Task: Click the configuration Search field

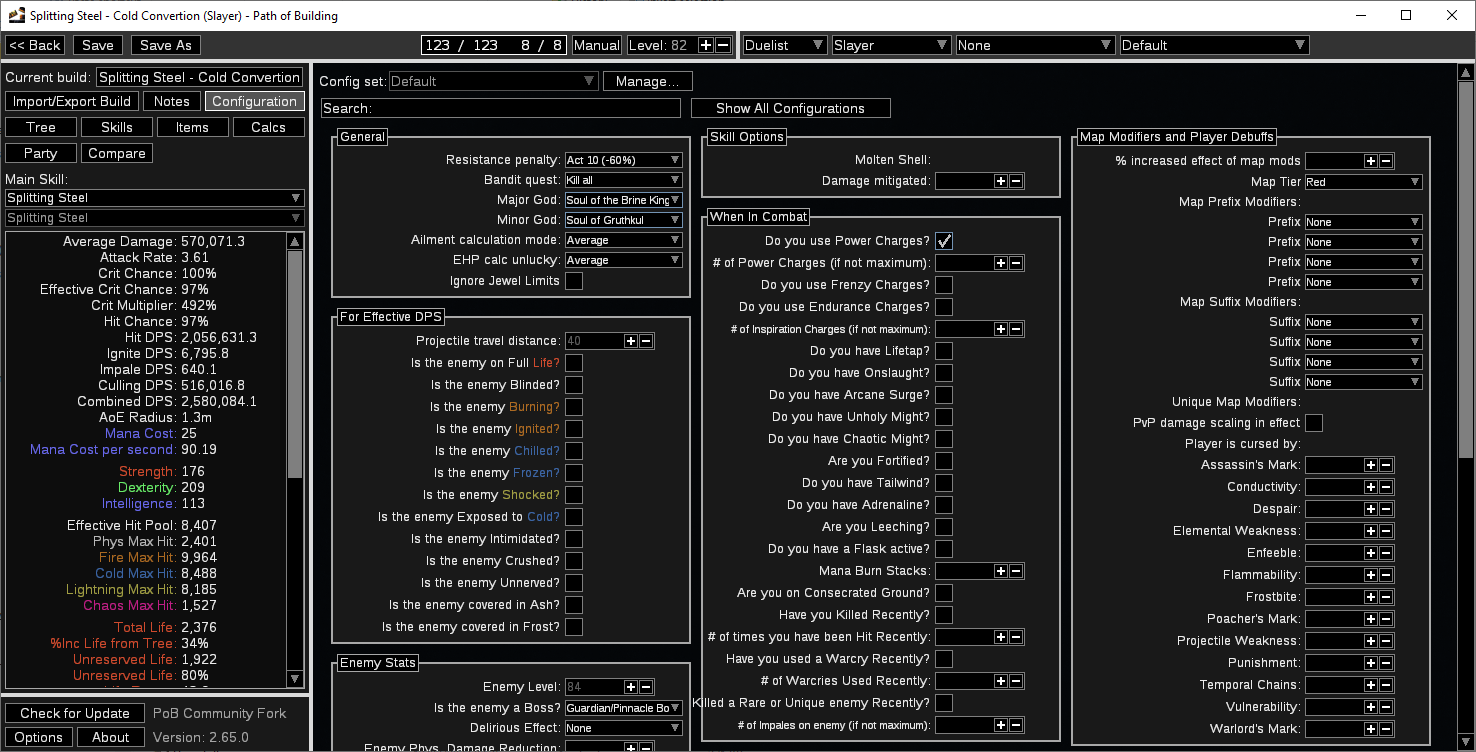Action: coord(501,108)
